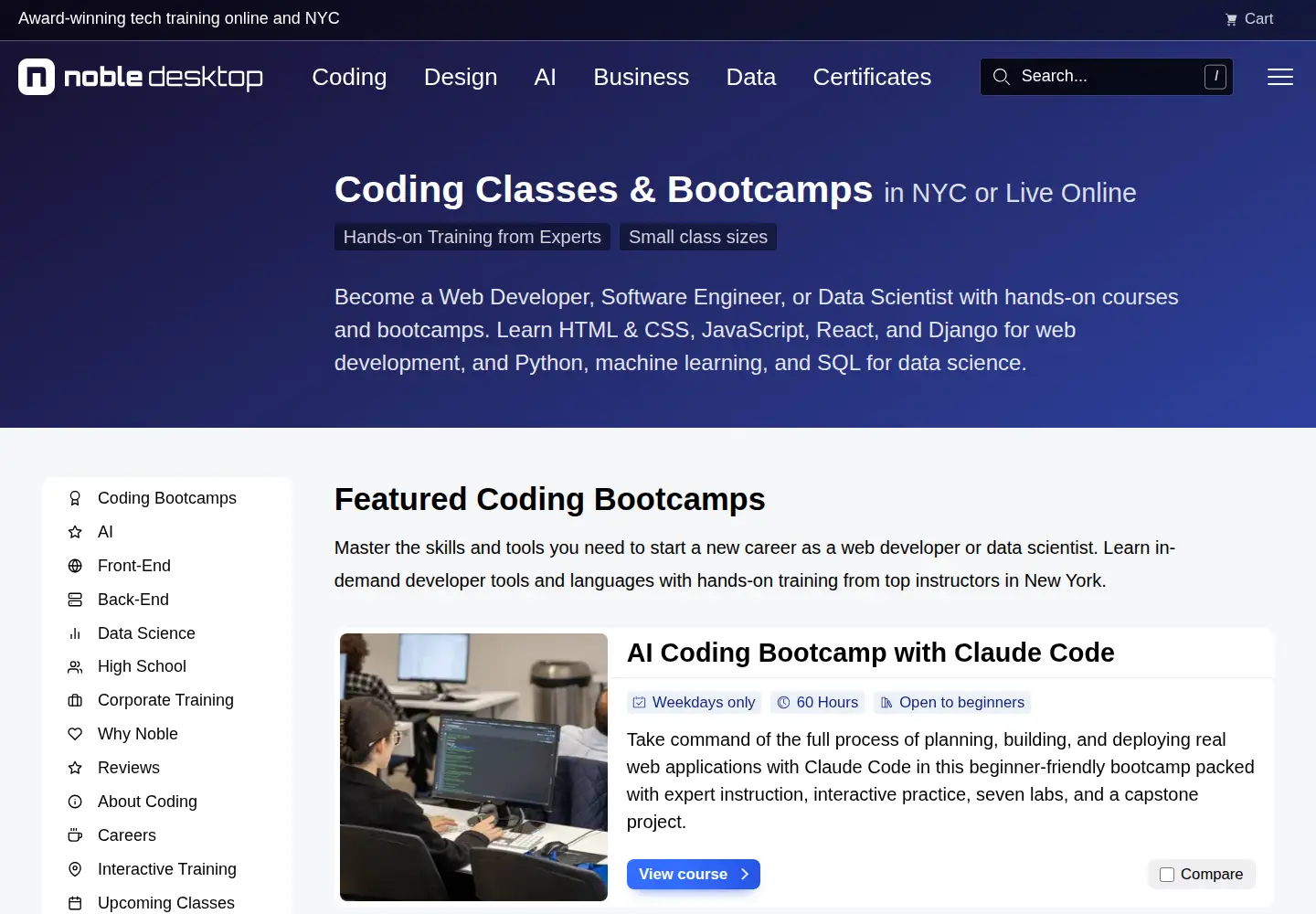Click the Coding Bootcamps ribbon icon
This screenshot has width=1316, height=914.
[75, 498]
